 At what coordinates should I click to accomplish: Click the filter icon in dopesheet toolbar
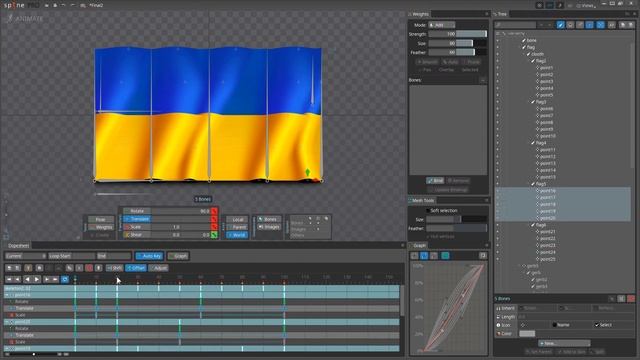point(28,268)
